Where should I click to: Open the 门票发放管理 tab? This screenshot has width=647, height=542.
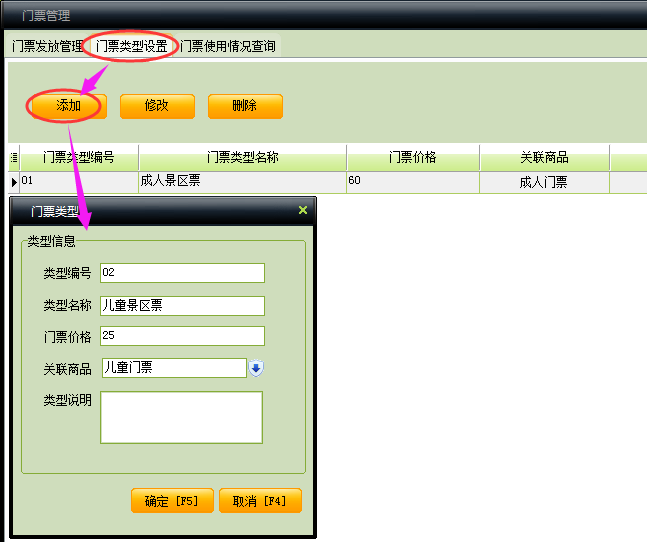pos(47,46)
